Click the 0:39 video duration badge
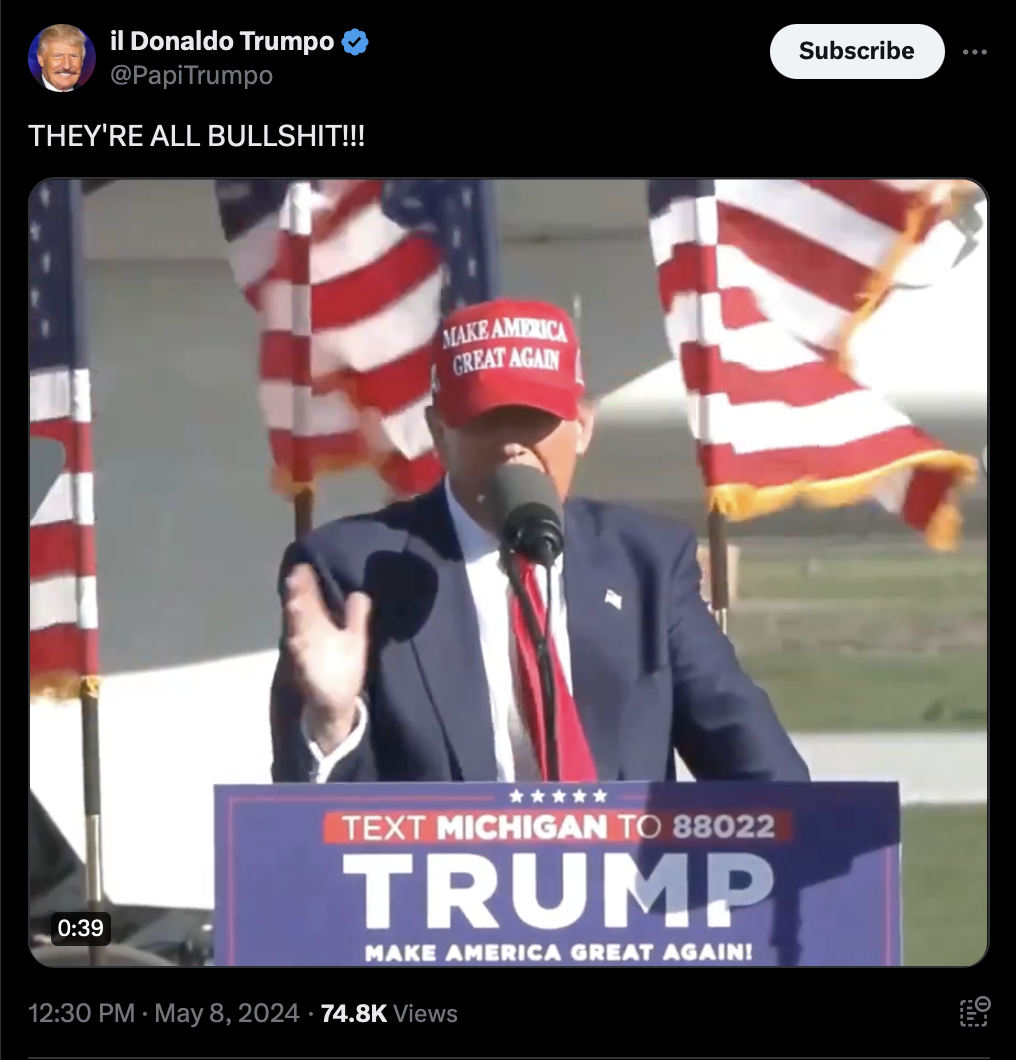1016x1060 pixels. 80,928
